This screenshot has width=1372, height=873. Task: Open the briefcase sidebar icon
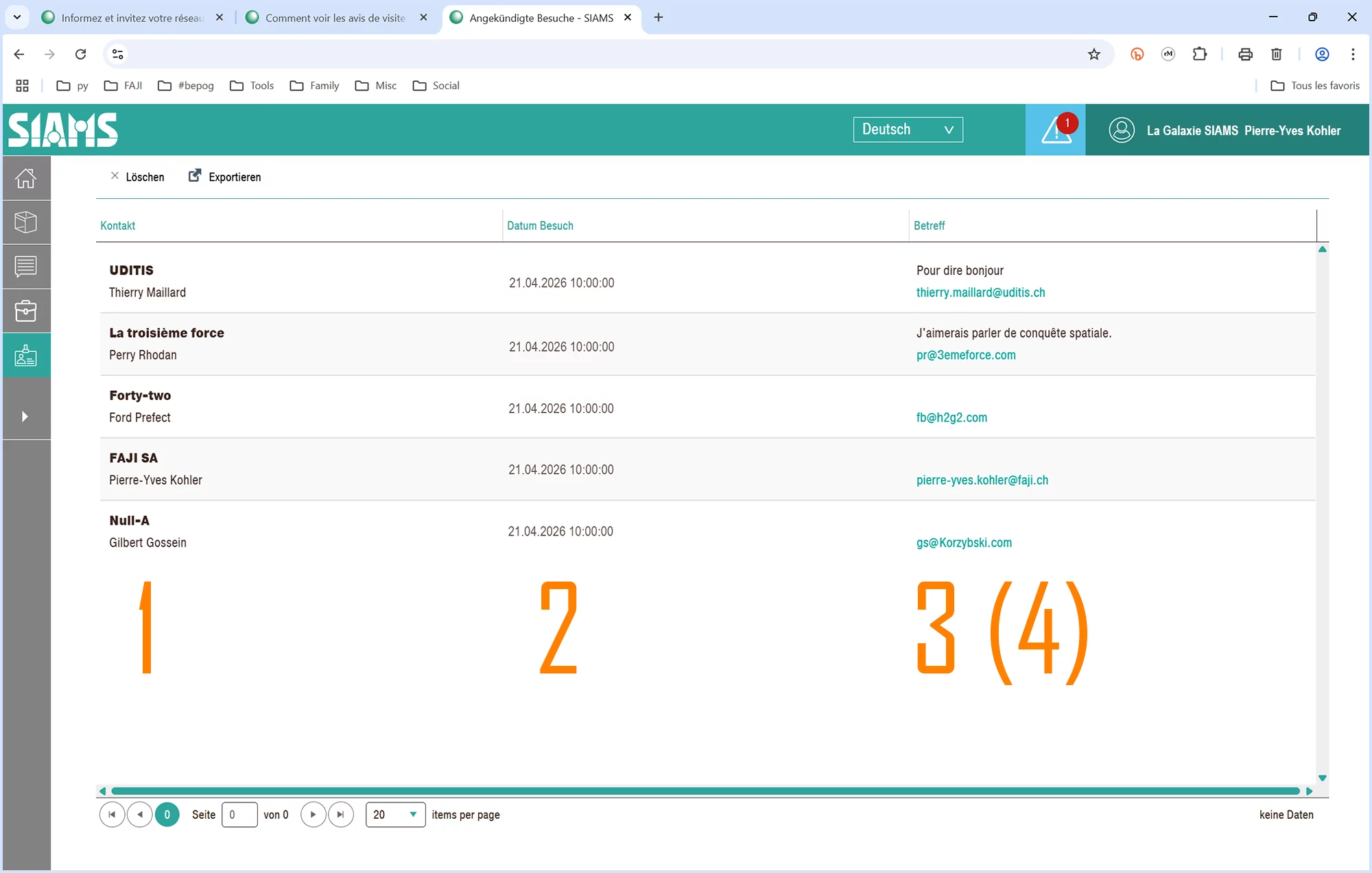(x=26, y=311)
